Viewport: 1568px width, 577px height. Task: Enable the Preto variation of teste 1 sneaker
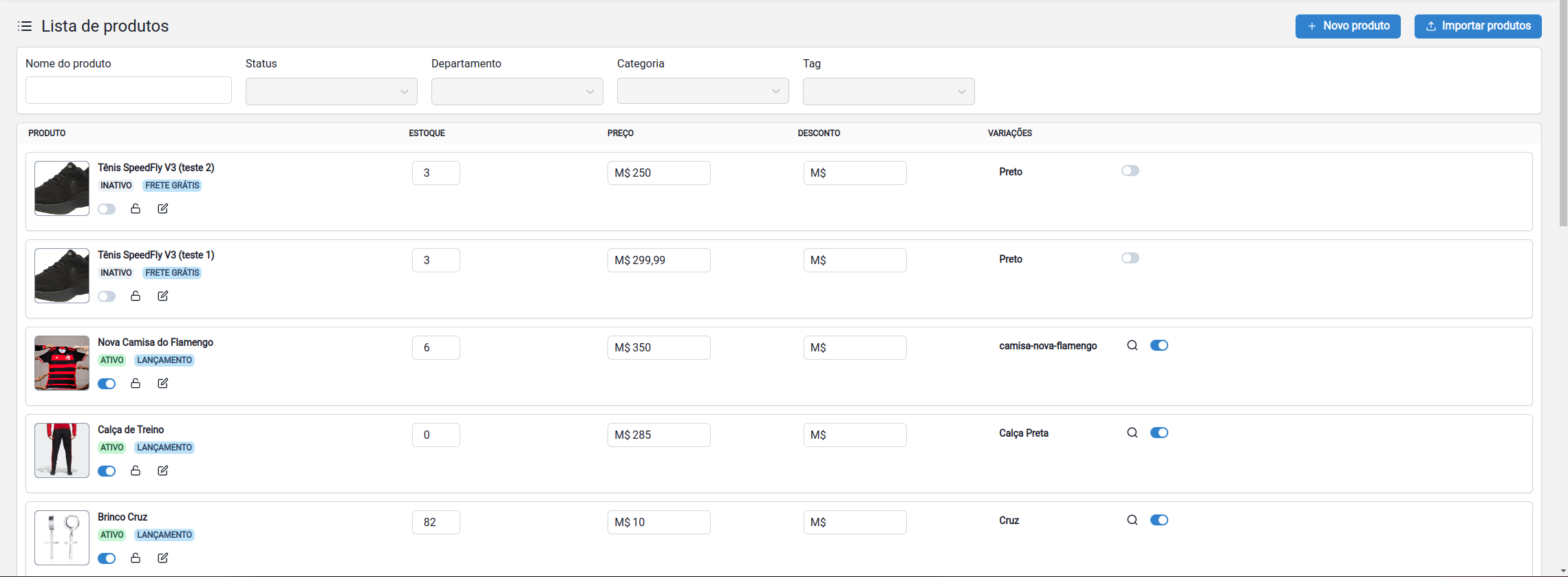tap(1130, 258)
